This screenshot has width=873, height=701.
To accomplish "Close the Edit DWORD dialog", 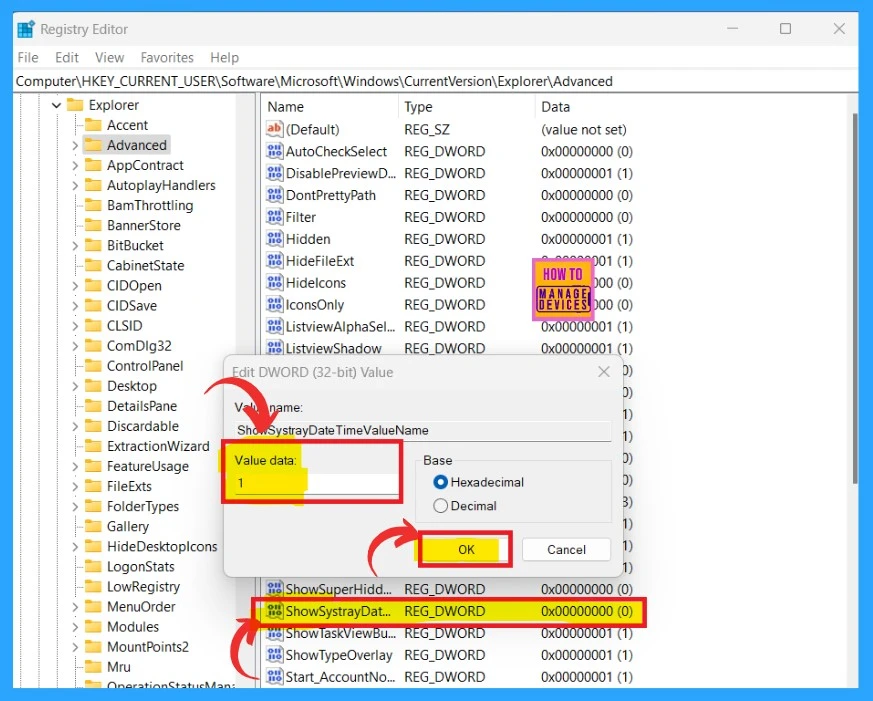I will click(604, 371).
